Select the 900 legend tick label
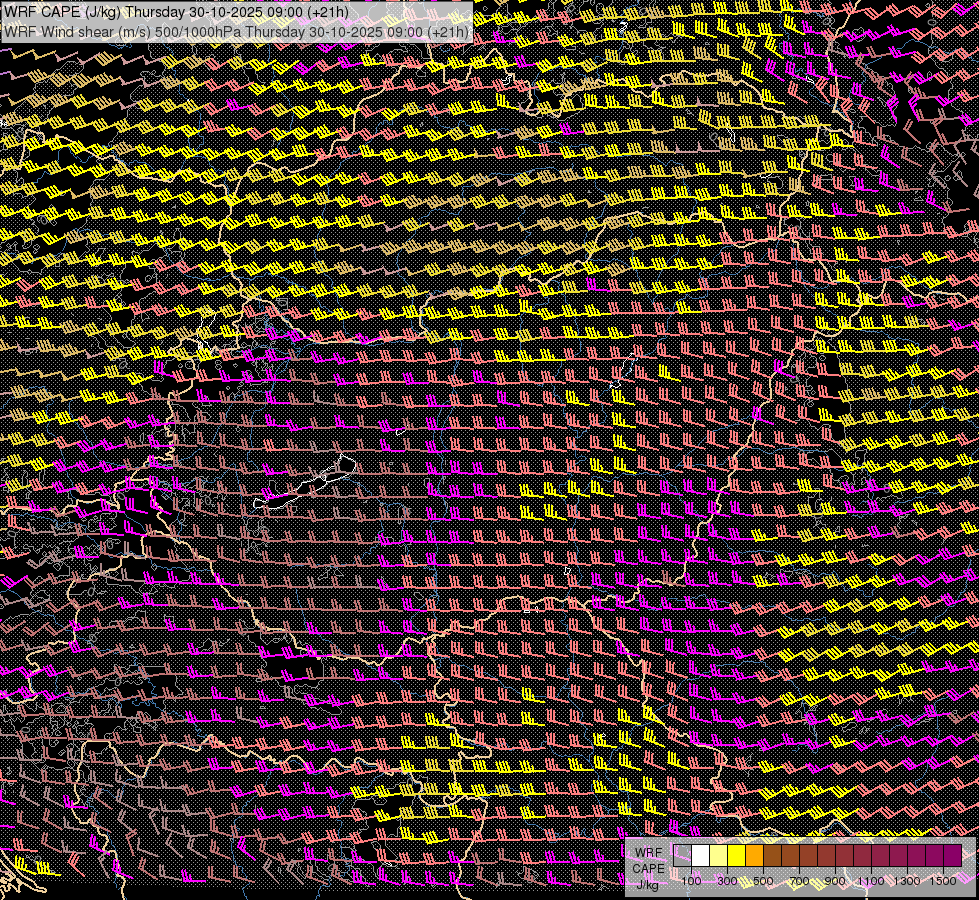 pyautogui.click(x=835, y=880)
